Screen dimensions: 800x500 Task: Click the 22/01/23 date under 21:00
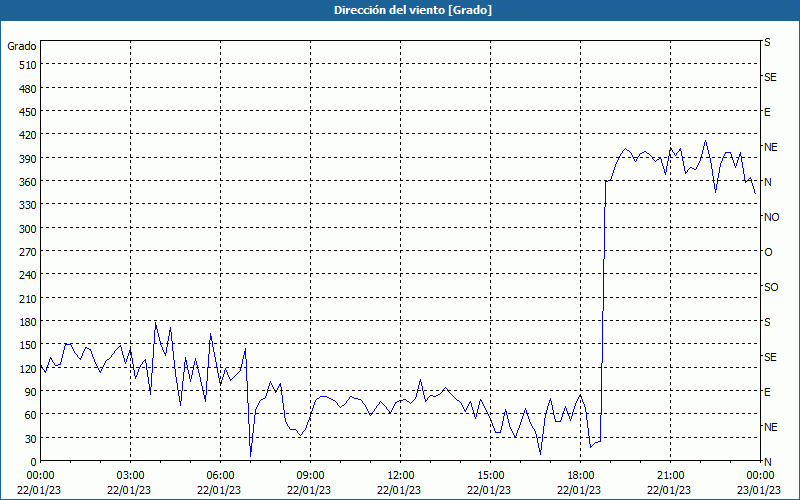click(x=669, y=490)
